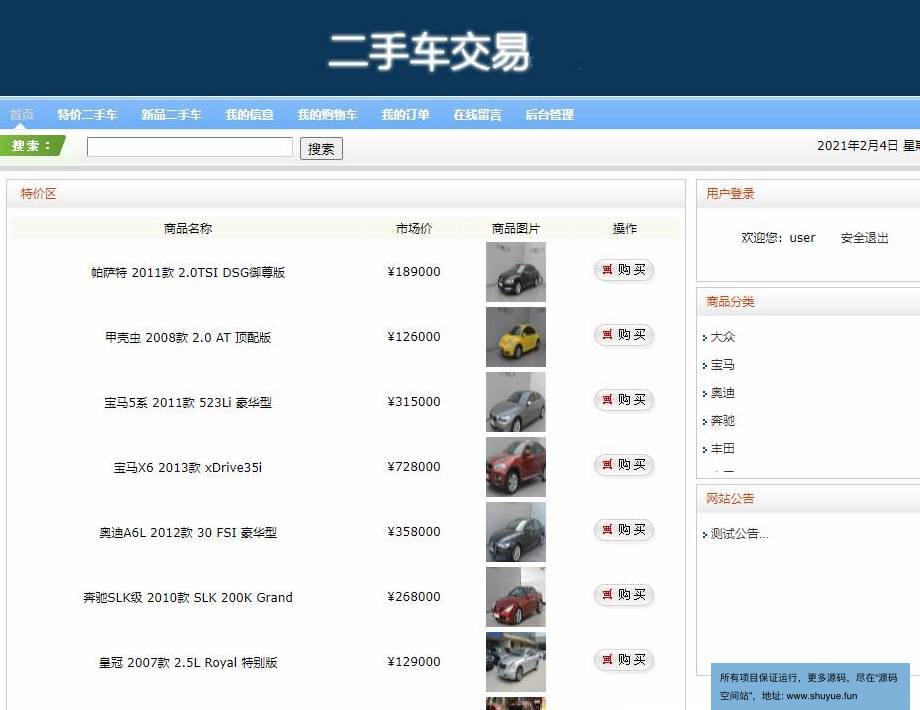This screenshot has width=920, height=710.
Task: Buy the 帕萨特 2011款 car
Action: 624,270
